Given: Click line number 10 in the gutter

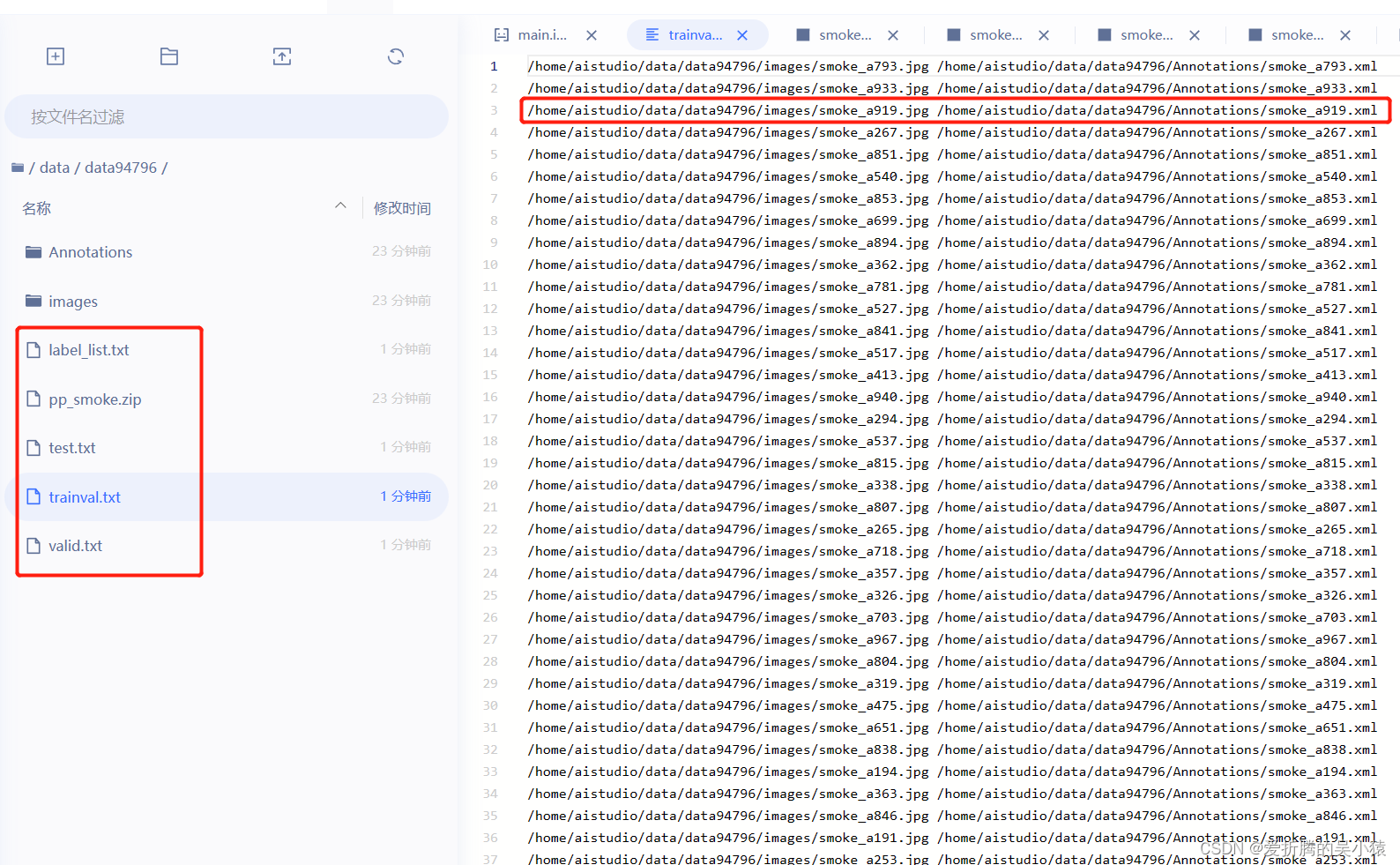Looking at the screenshot, I should click(490, 265).
